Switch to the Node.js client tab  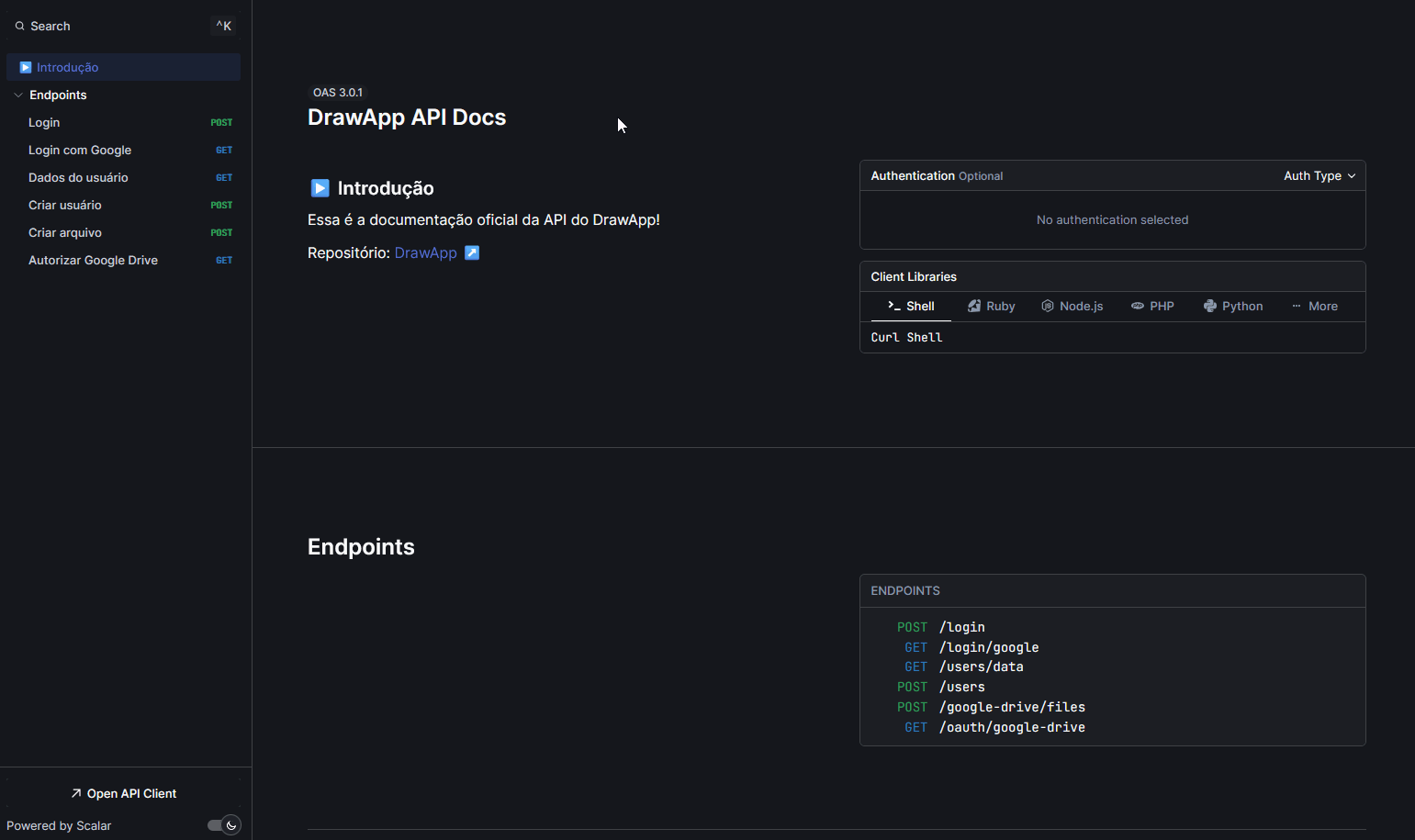coord(1072,306)
